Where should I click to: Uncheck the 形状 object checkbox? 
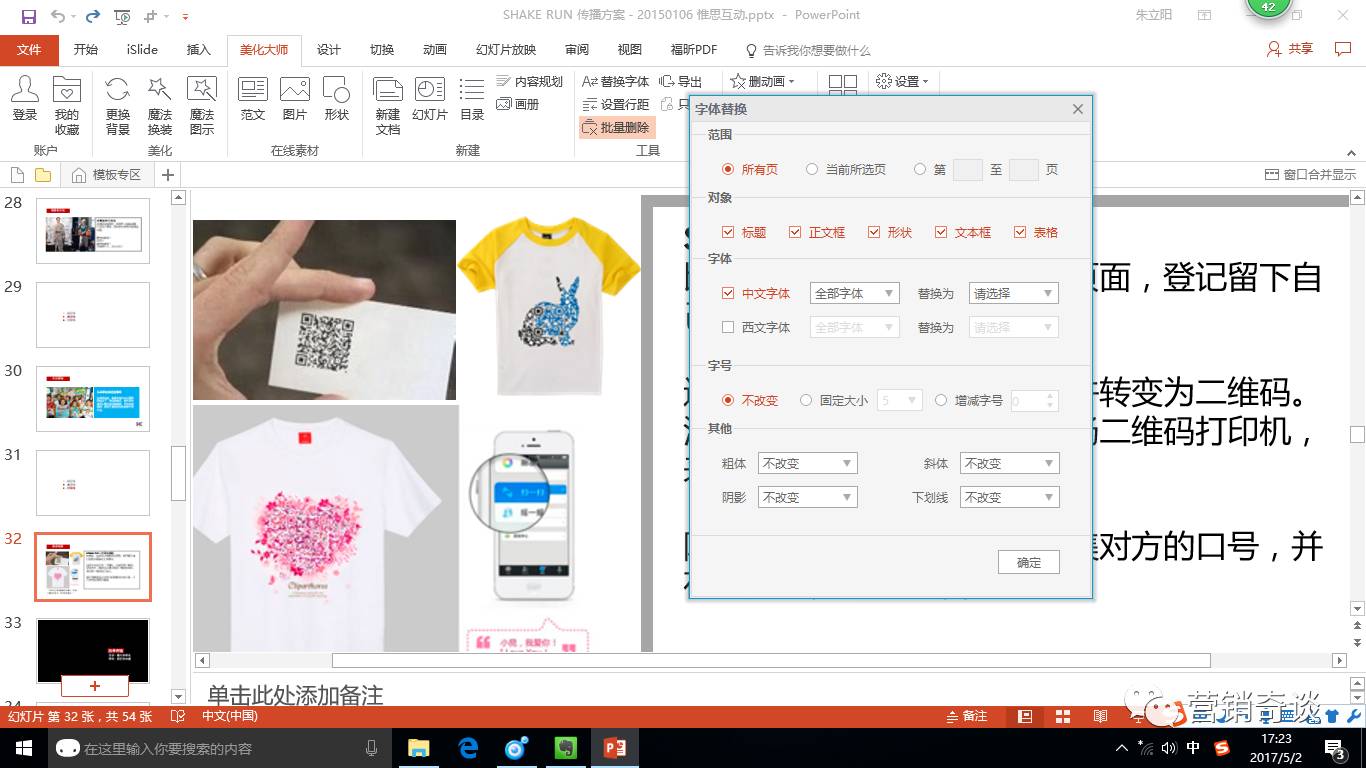tap(874, 232)
